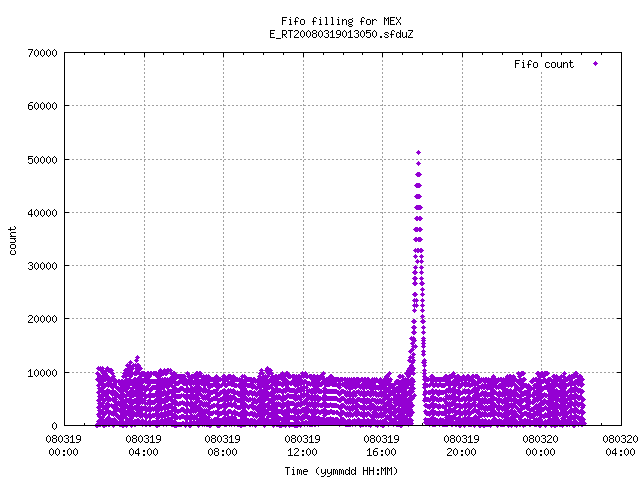
Task: Click the y-axis tick value 30000
Action: [42, 266]
